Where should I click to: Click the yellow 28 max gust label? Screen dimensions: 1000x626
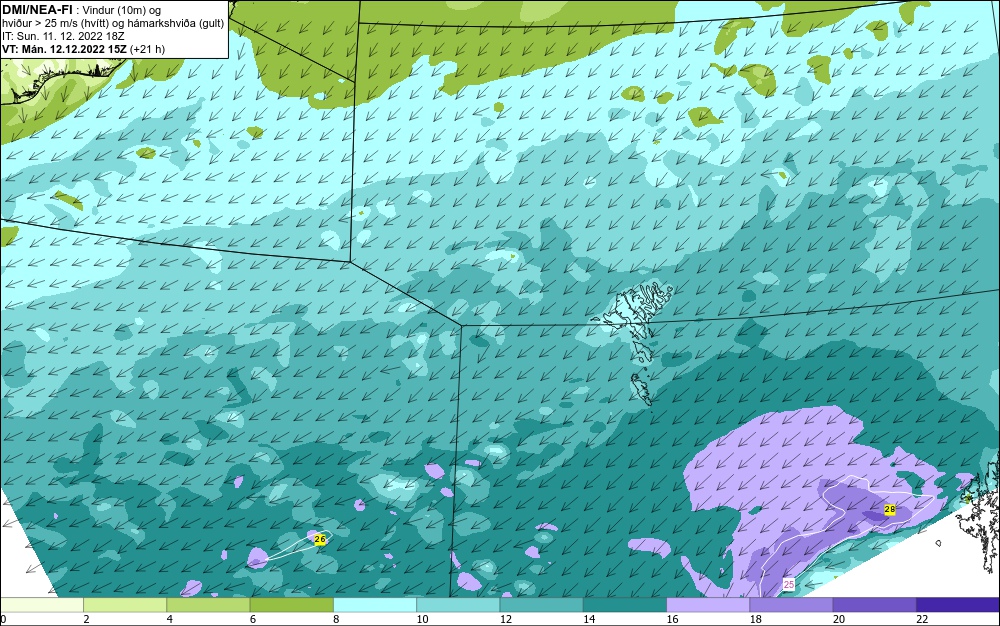coord(890,509)
